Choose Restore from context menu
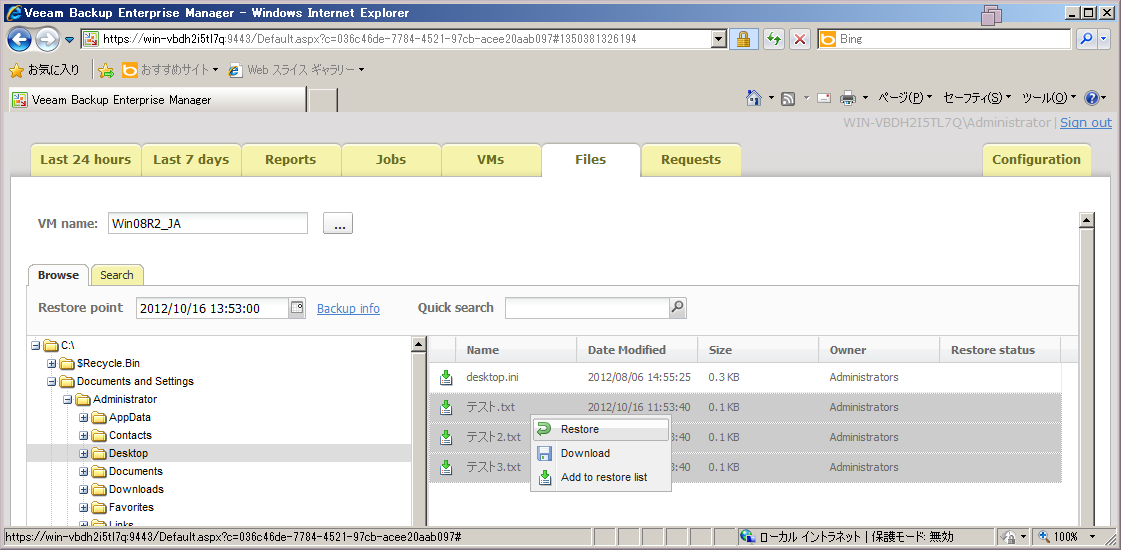The width and height of the screenshot is (1121, 550). [x=601, y=429]
